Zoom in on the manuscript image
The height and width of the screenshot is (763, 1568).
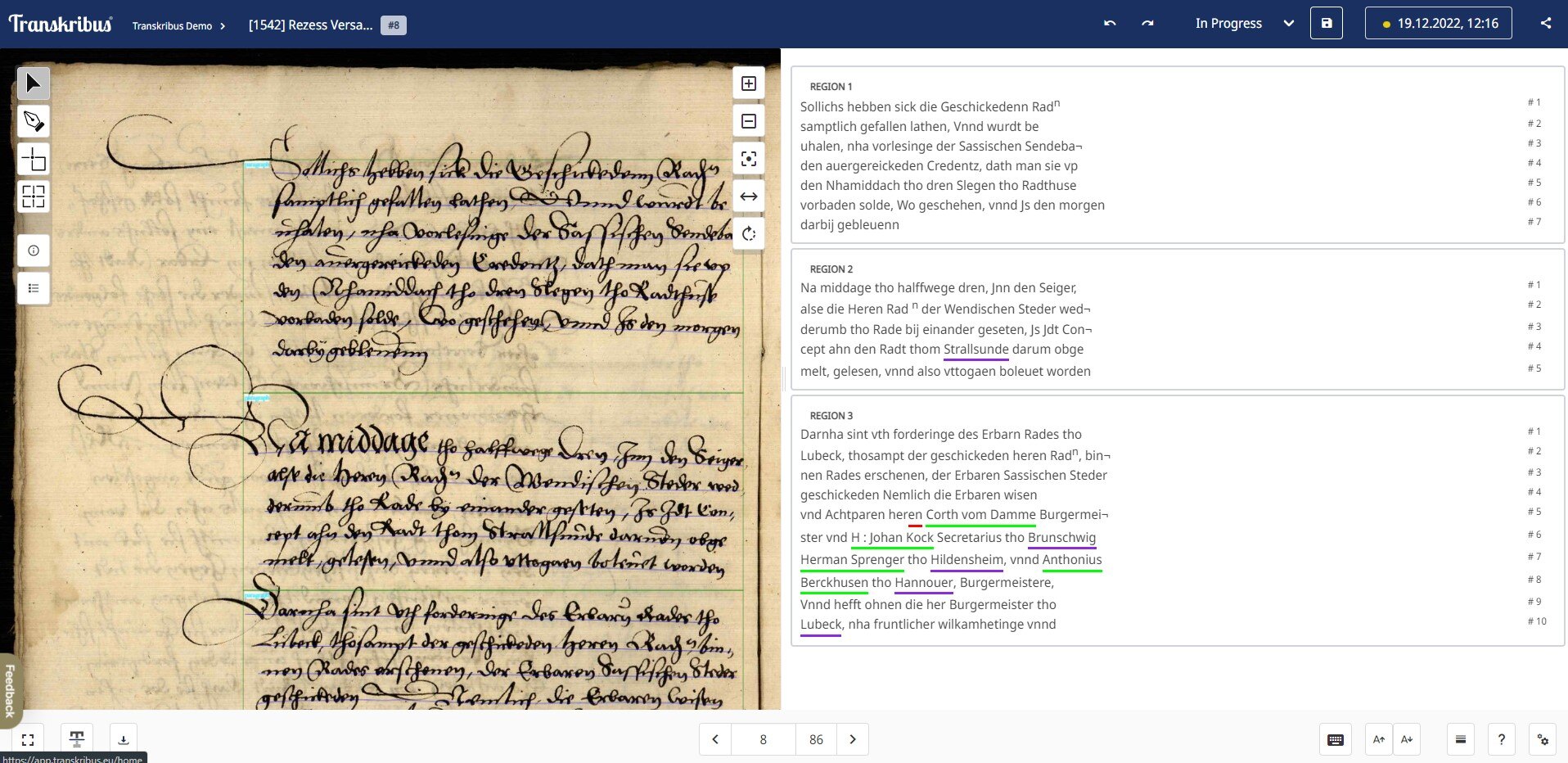tap(747, 82)
